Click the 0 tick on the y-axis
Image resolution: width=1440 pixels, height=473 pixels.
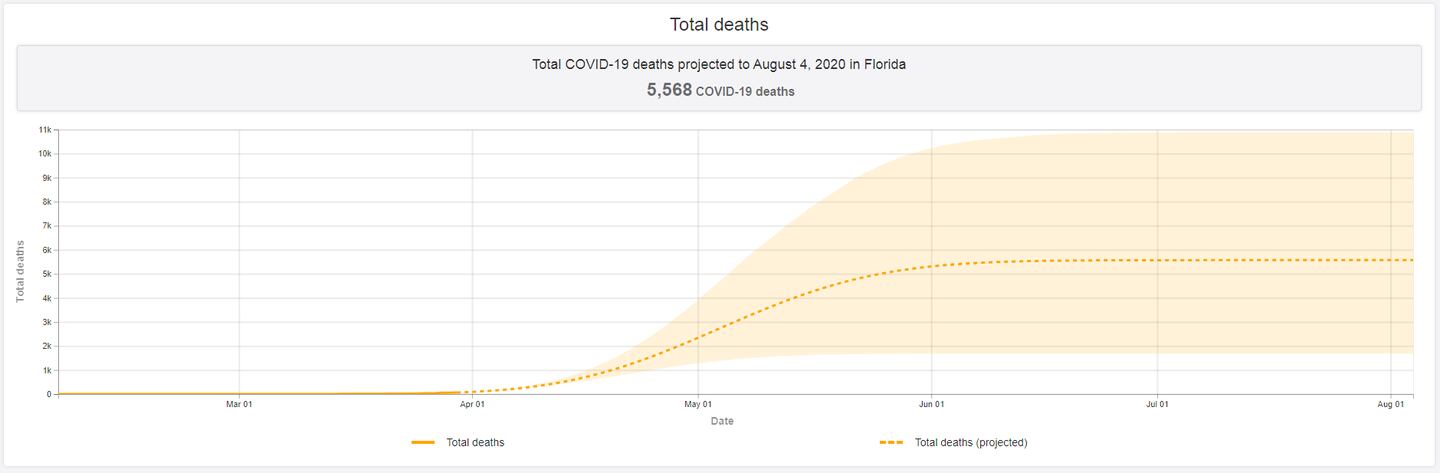[49, 394]
